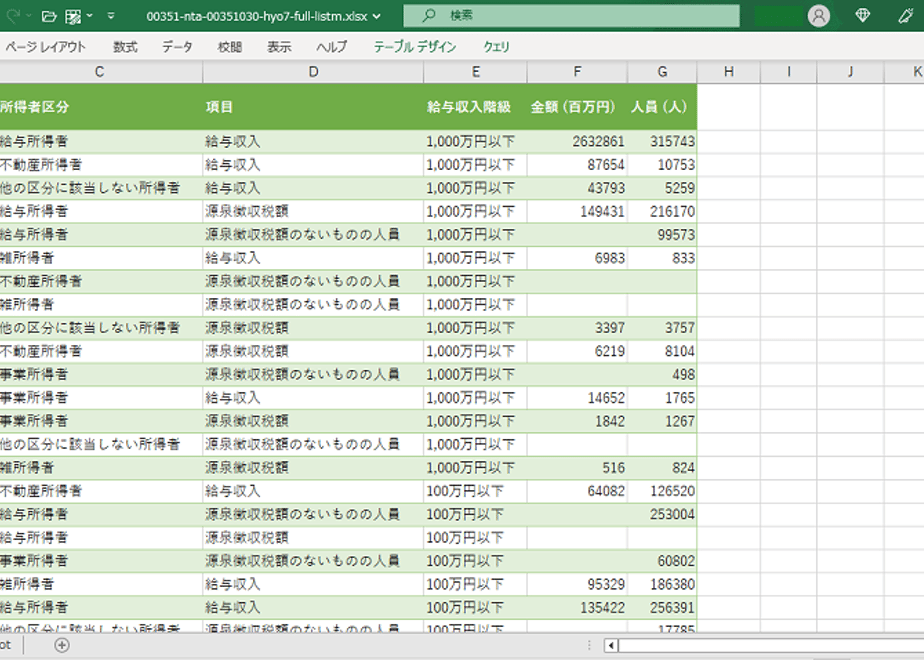Click the 給与収入階級 header cell

click(476, 107)
